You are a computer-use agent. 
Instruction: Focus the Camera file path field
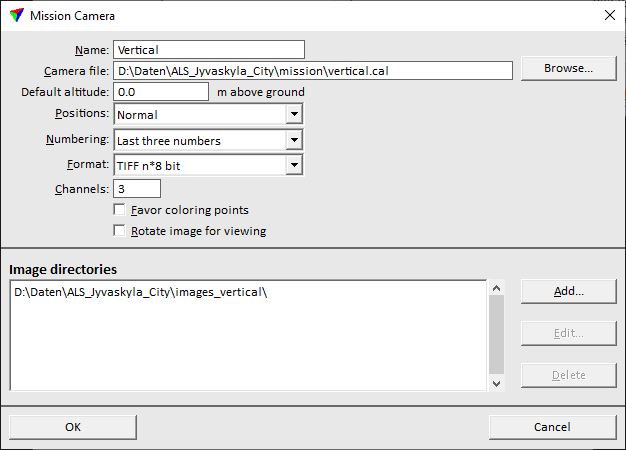tap(313, 71)
